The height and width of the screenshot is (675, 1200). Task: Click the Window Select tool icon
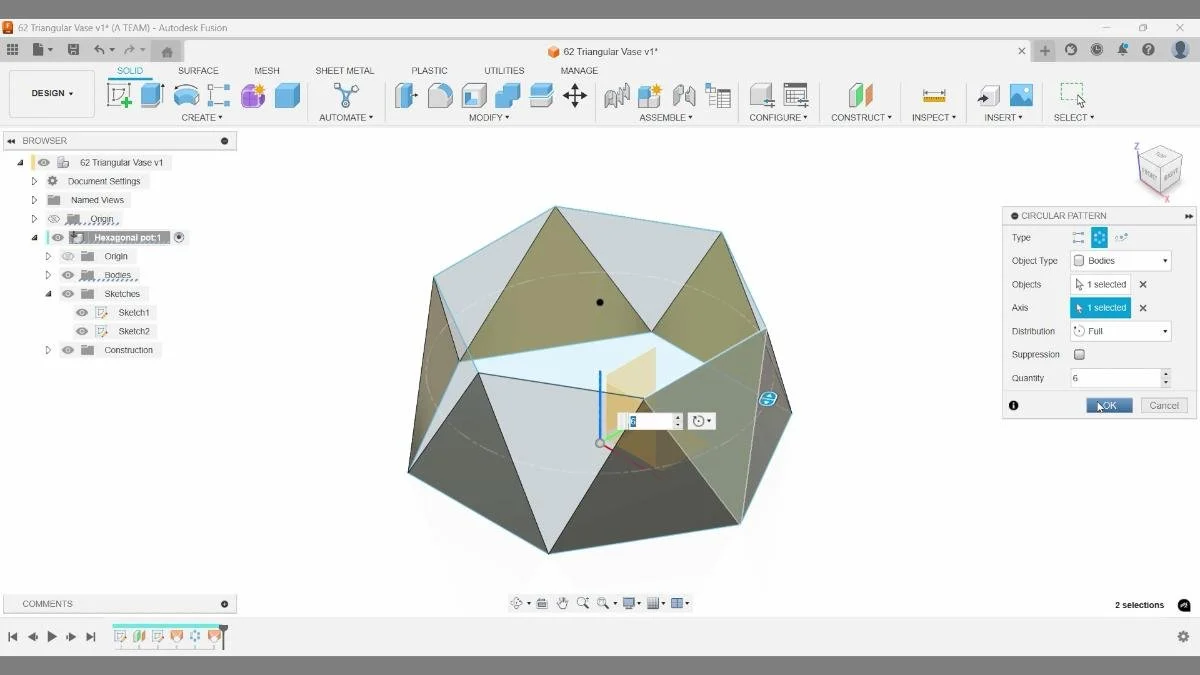[x=1073, y=95]
